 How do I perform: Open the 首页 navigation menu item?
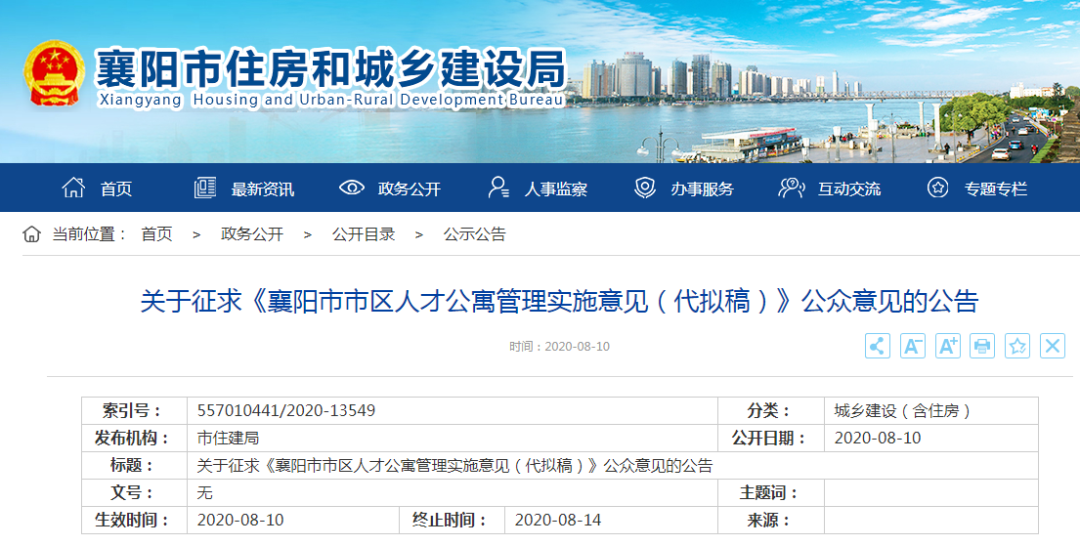pos(116,189)
